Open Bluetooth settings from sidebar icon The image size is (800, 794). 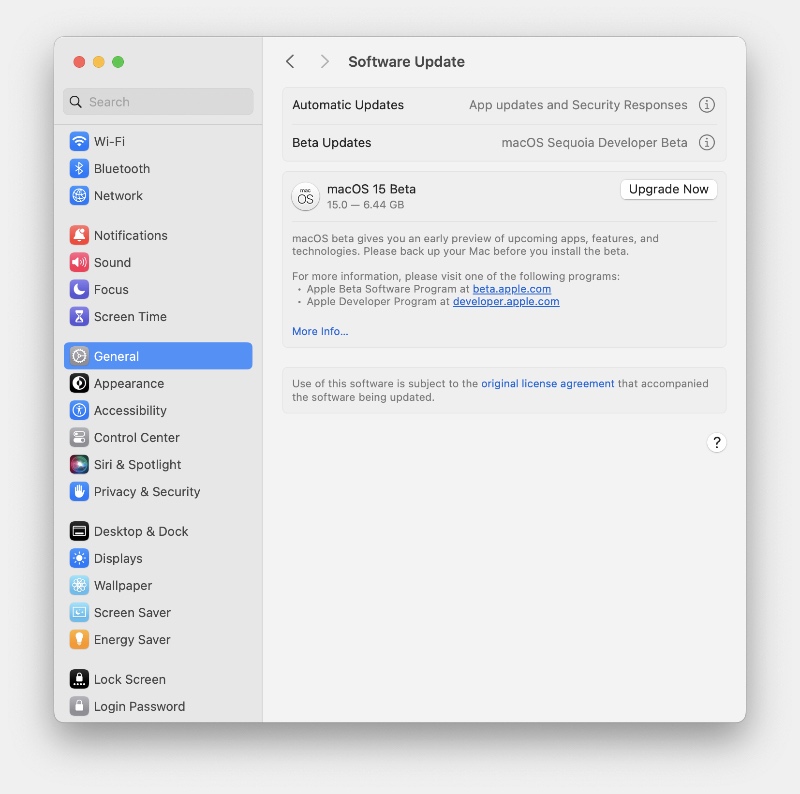(x=79, y=169)
